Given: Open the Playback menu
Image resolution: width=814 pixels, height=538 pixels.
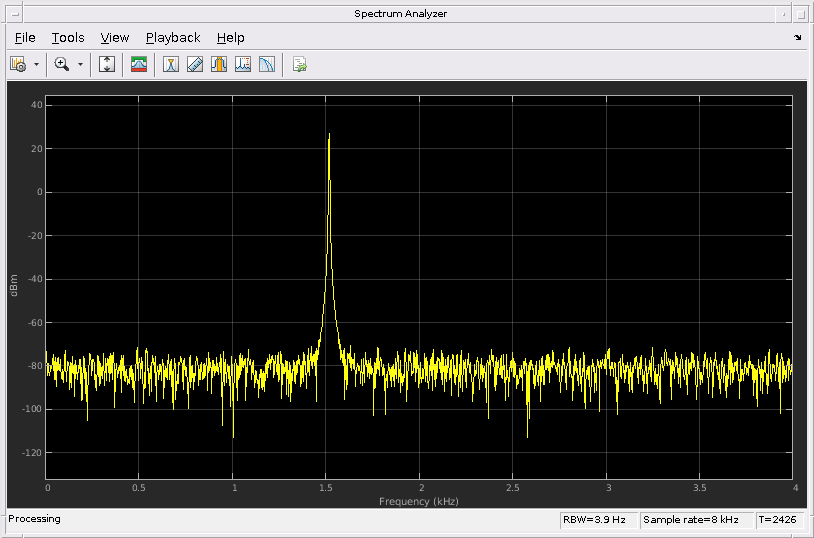Looking at the screenshot, I should (173, 38).
